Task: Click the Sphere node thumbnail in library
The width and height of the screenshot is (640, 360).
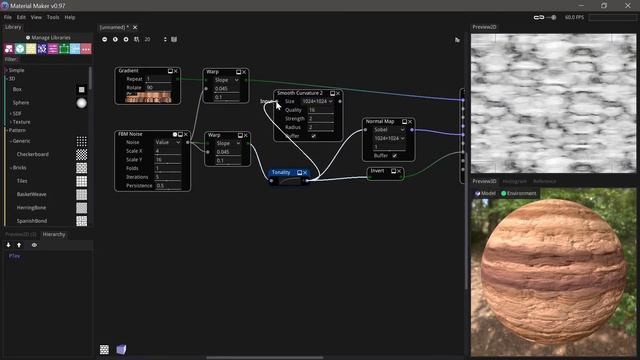Action: click(x=82, y=103)
